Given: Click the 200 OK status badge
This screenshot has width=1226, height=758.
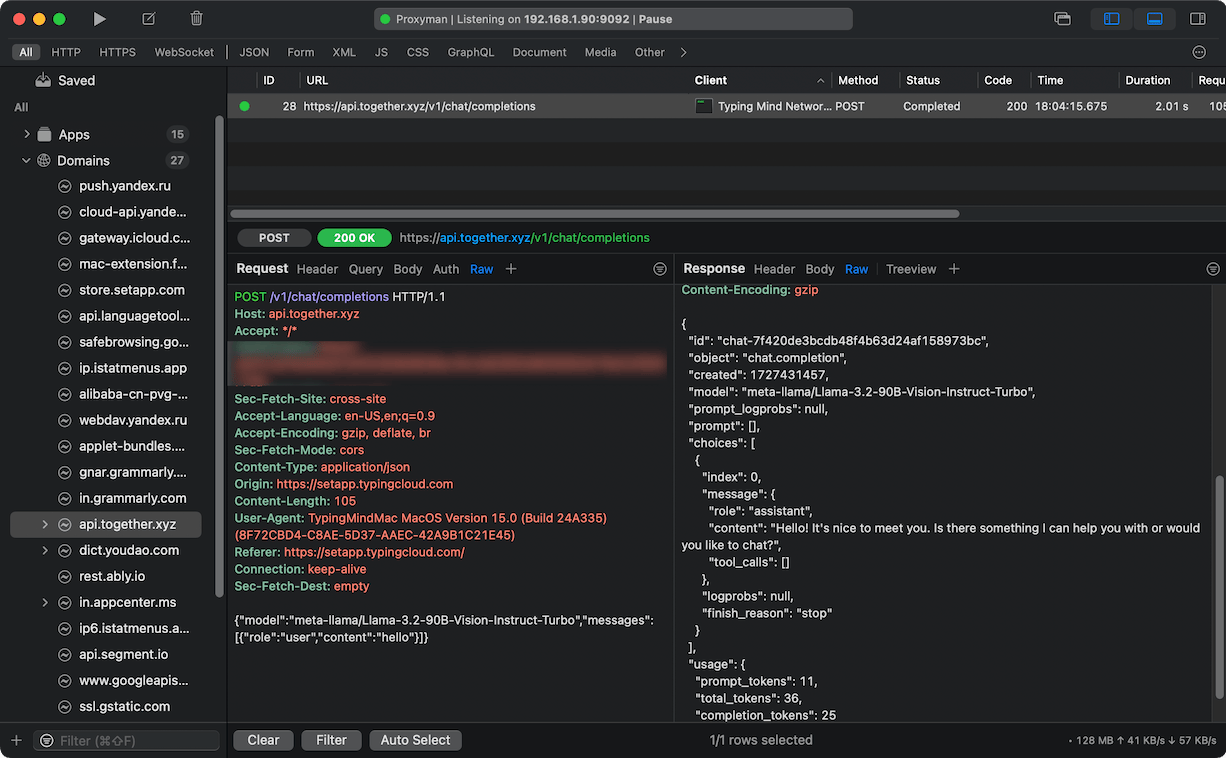Looking at the screenshot, I should pos(354,238).
